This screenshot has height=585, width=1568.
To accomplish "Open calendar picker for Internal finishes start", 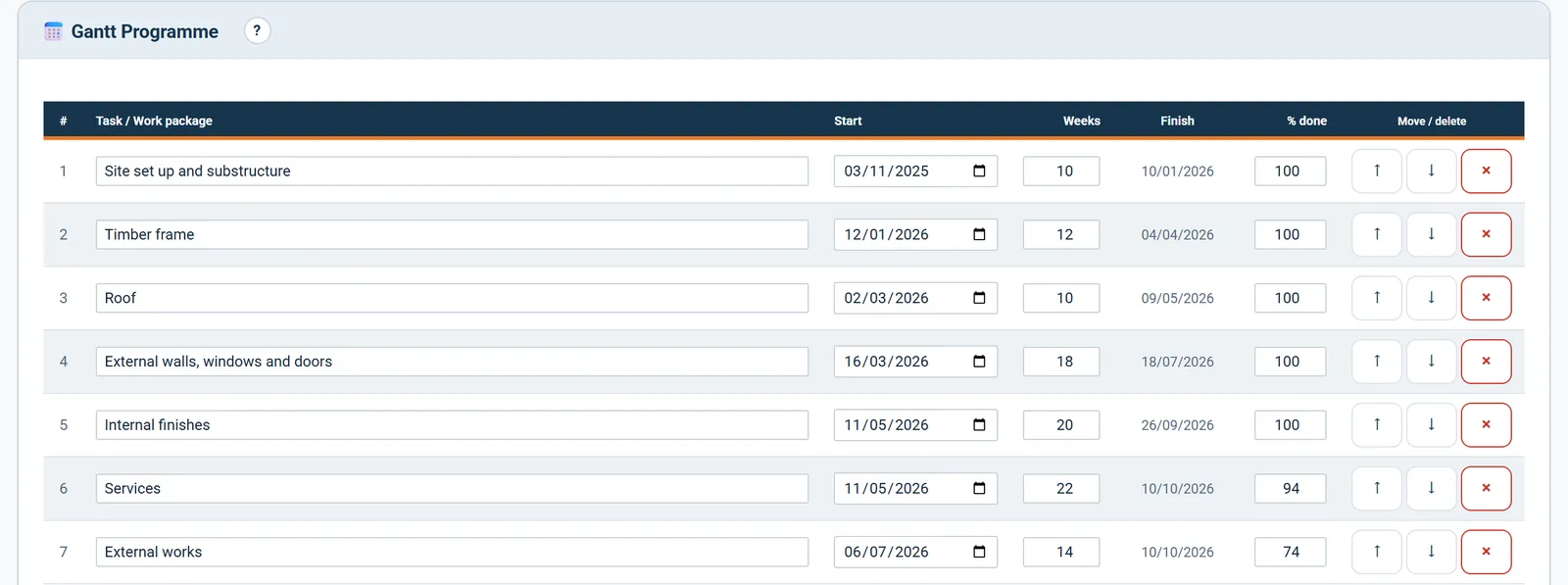I will (979, 424).
